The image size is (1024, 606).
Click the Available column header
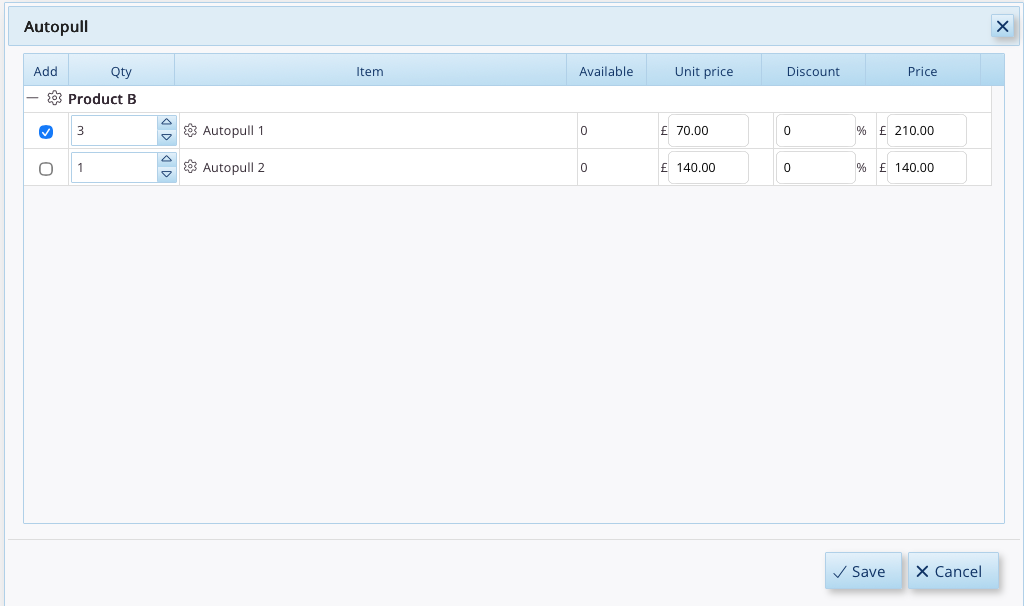pos(606,71)
